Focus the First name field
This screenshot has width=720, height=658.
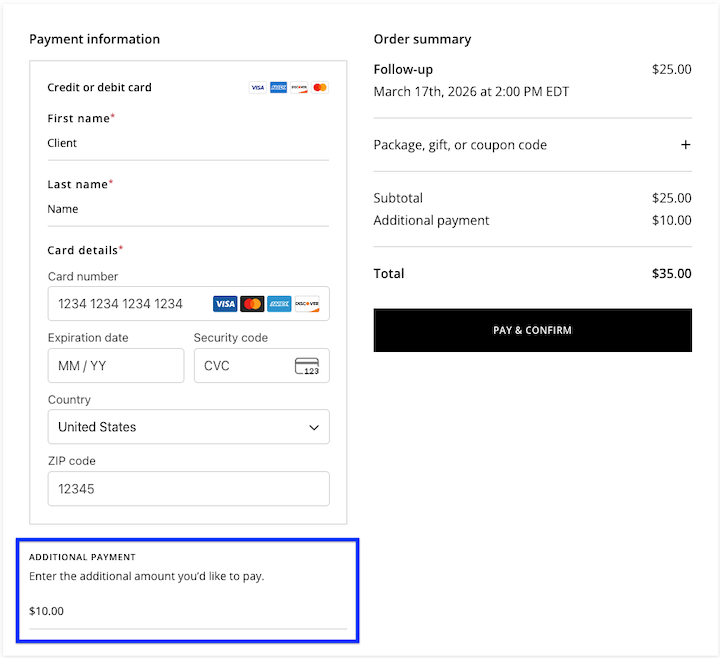(187, 143)
